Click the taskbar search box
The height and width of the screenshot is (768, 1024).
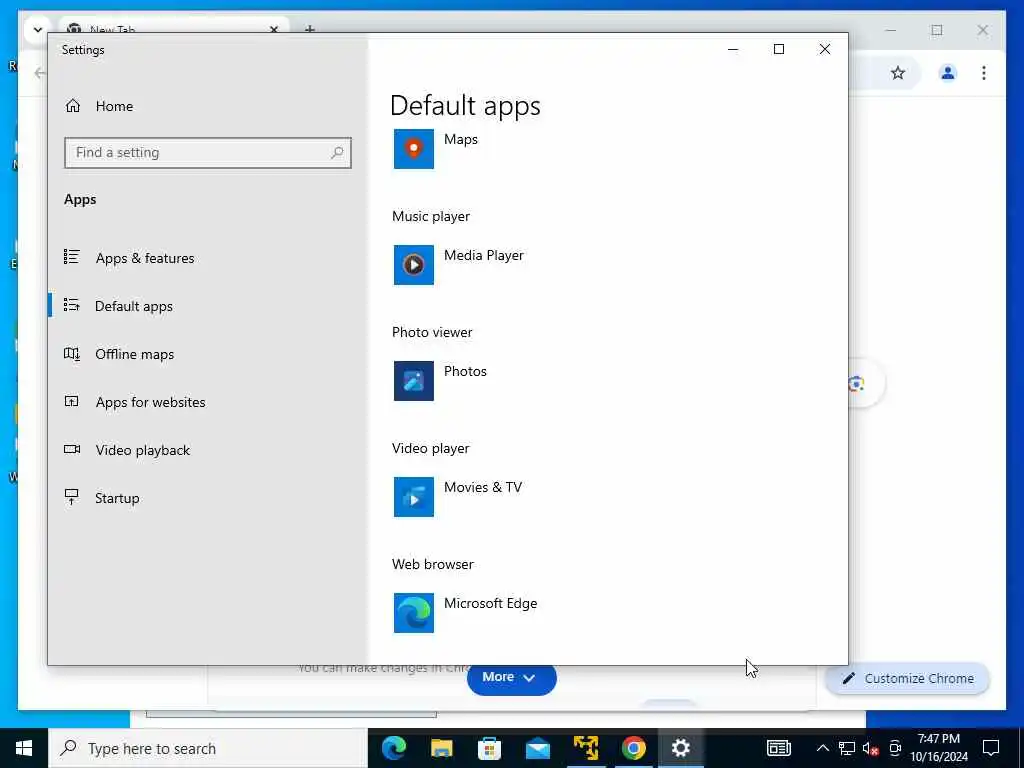(208, 748)
